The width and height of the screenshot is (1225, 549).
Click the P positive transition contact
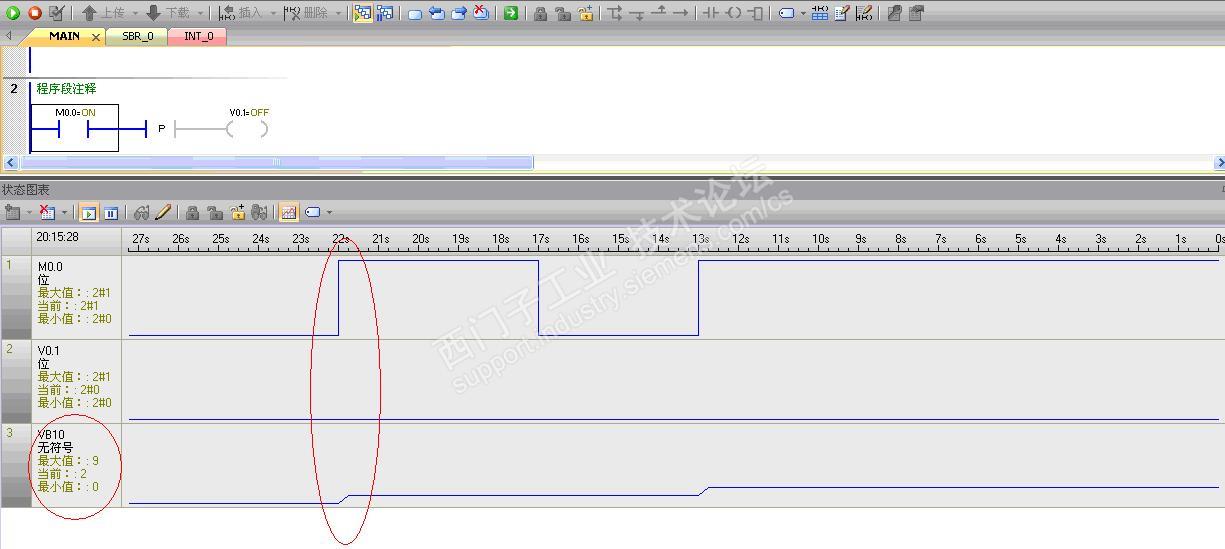161,129
